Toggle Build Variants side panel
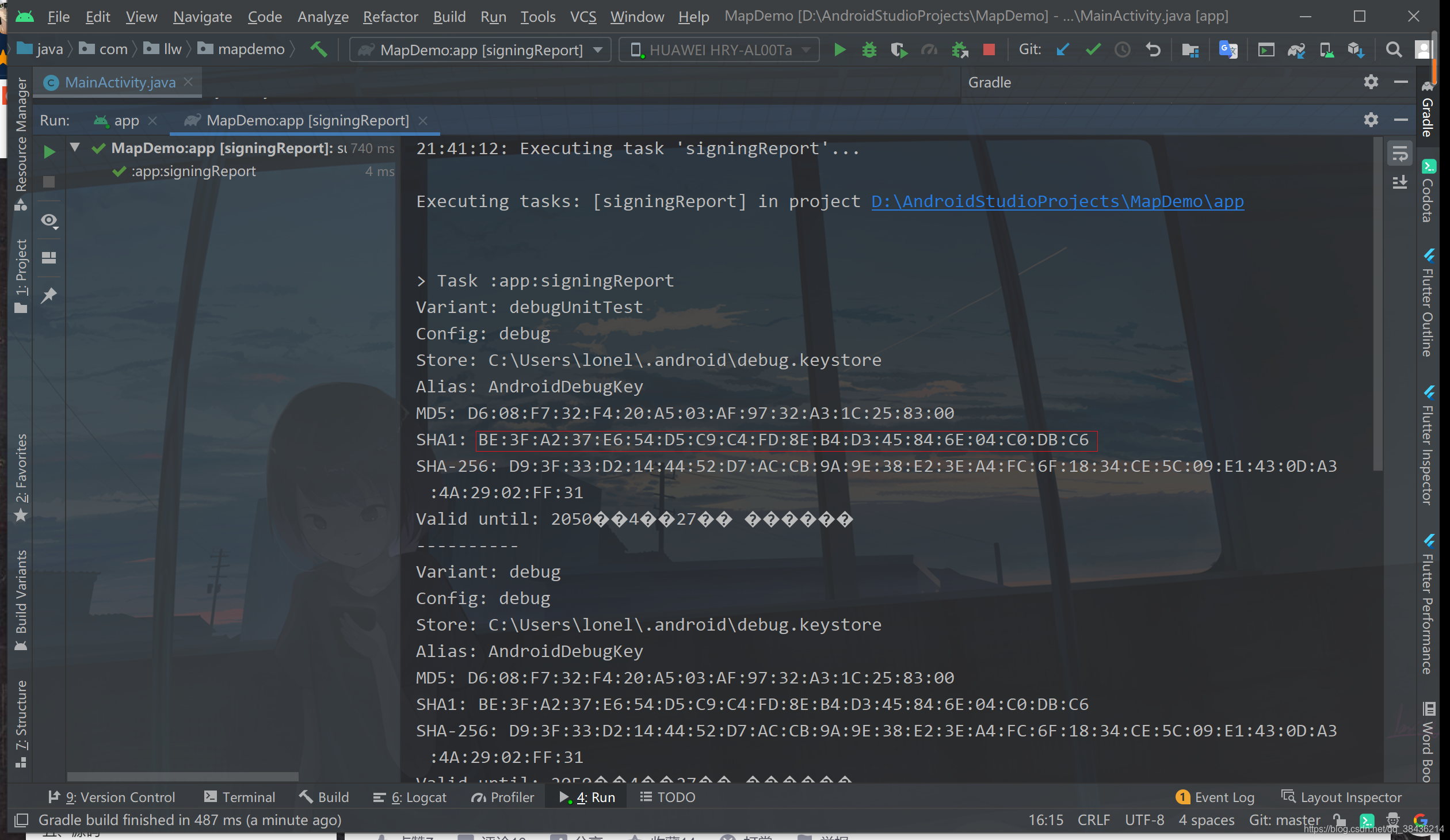This screenshot has width=1450, height=840. coord(21,601)
